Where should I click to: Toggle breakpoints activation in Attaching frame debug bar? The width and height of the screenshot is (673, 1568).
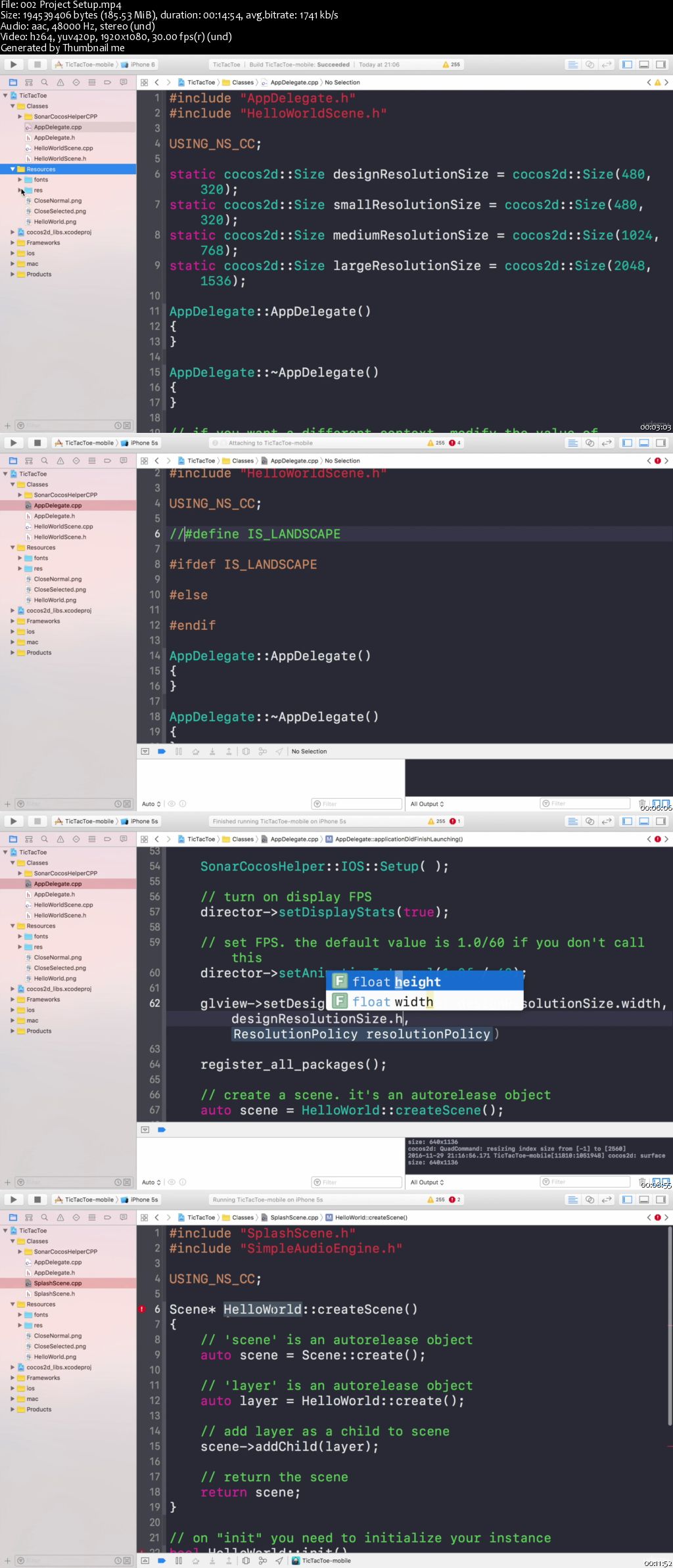coord(162,751)
